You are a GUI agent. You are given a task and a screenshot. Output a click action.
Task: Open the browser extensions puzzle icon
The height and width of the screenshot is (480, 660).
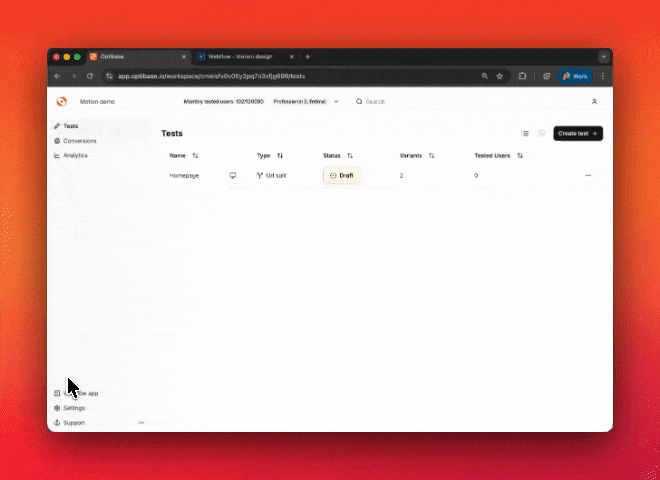pyautogui.click(x=523, y=76)
